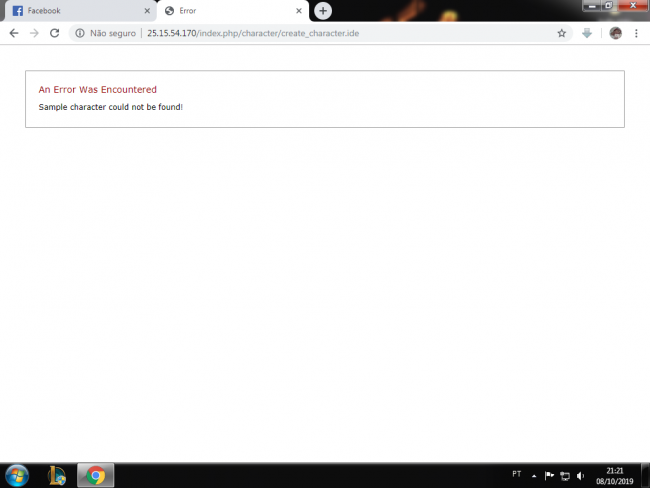Open the Chrome three-dot menu
Viewport: 650px width, 488px height.
click(636, 33)
